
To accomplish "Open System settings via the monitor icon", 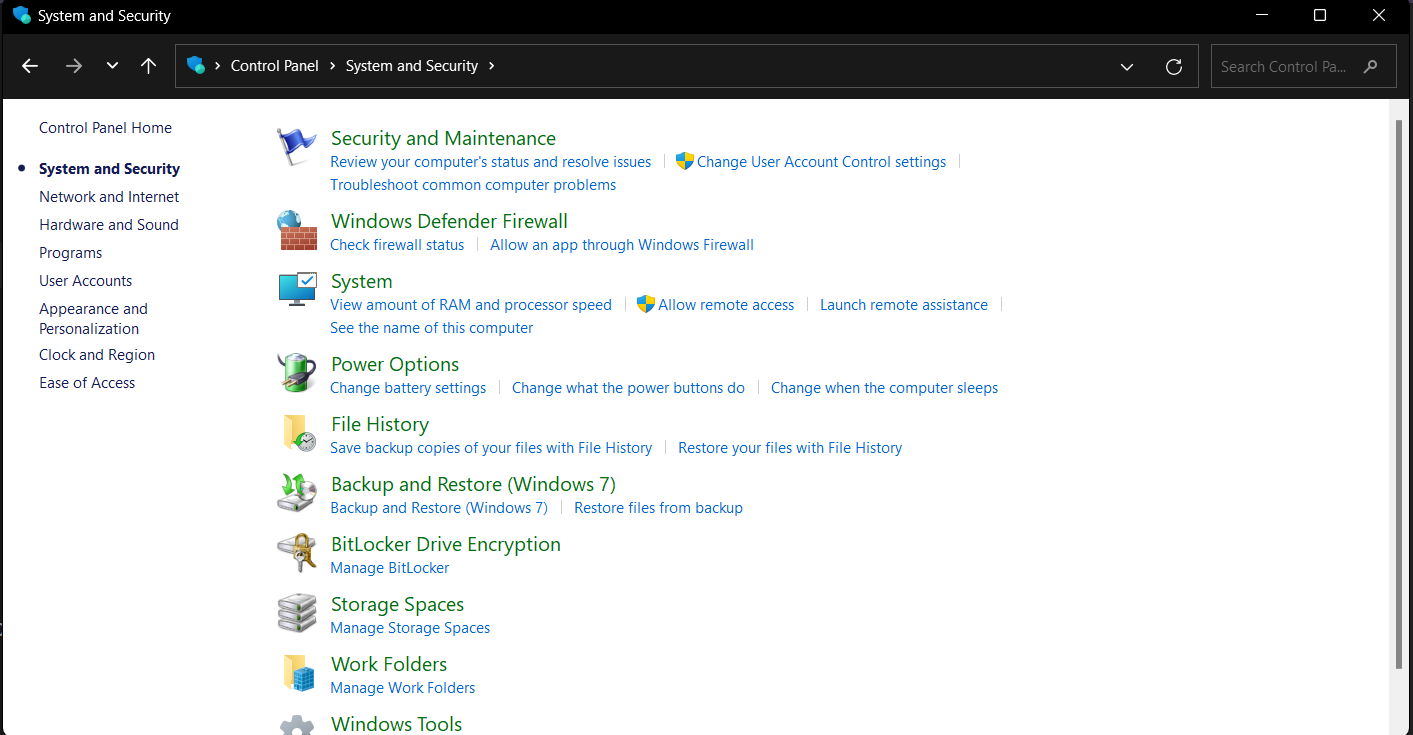I will pyautogui.click(x=296, y=288).
